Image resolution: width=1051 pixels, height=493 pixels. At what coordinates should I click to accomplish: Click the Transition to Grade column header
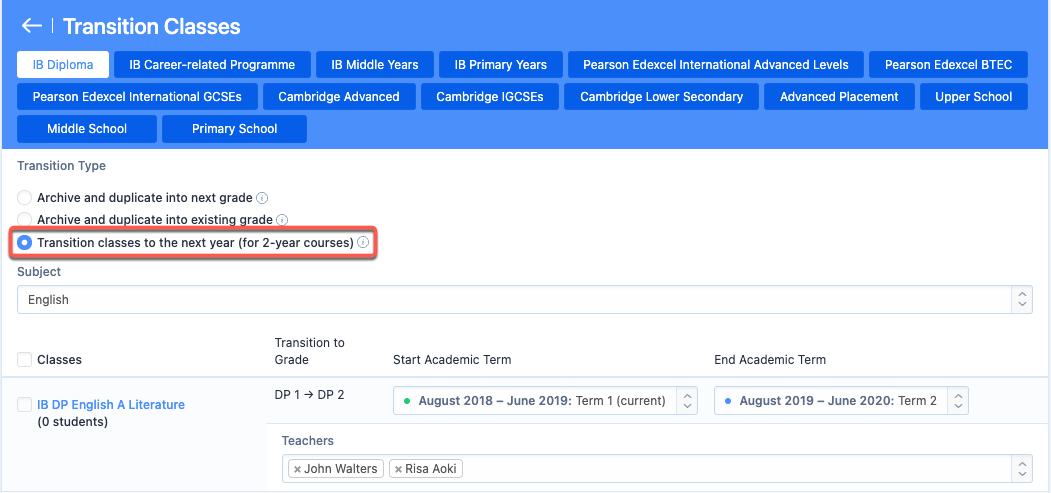310,351
